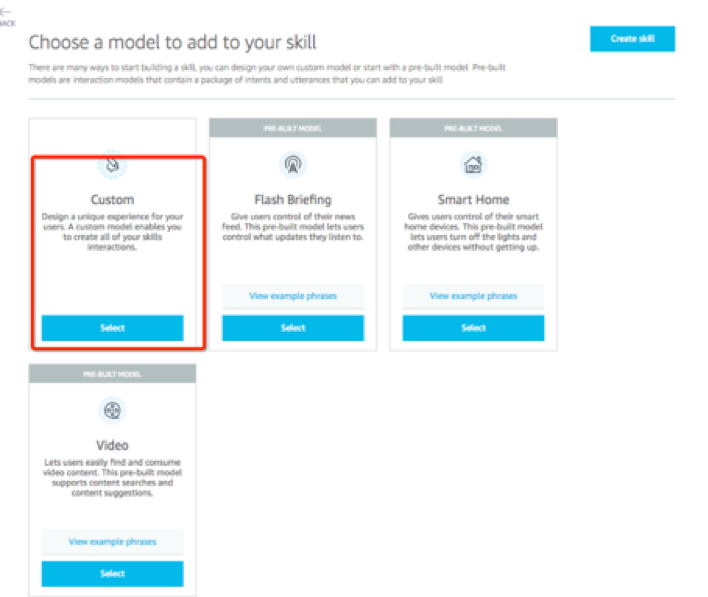Click the Pre-built Model header on Video card
The width and height of the screenshot is (708, 597).
[112, 374]
